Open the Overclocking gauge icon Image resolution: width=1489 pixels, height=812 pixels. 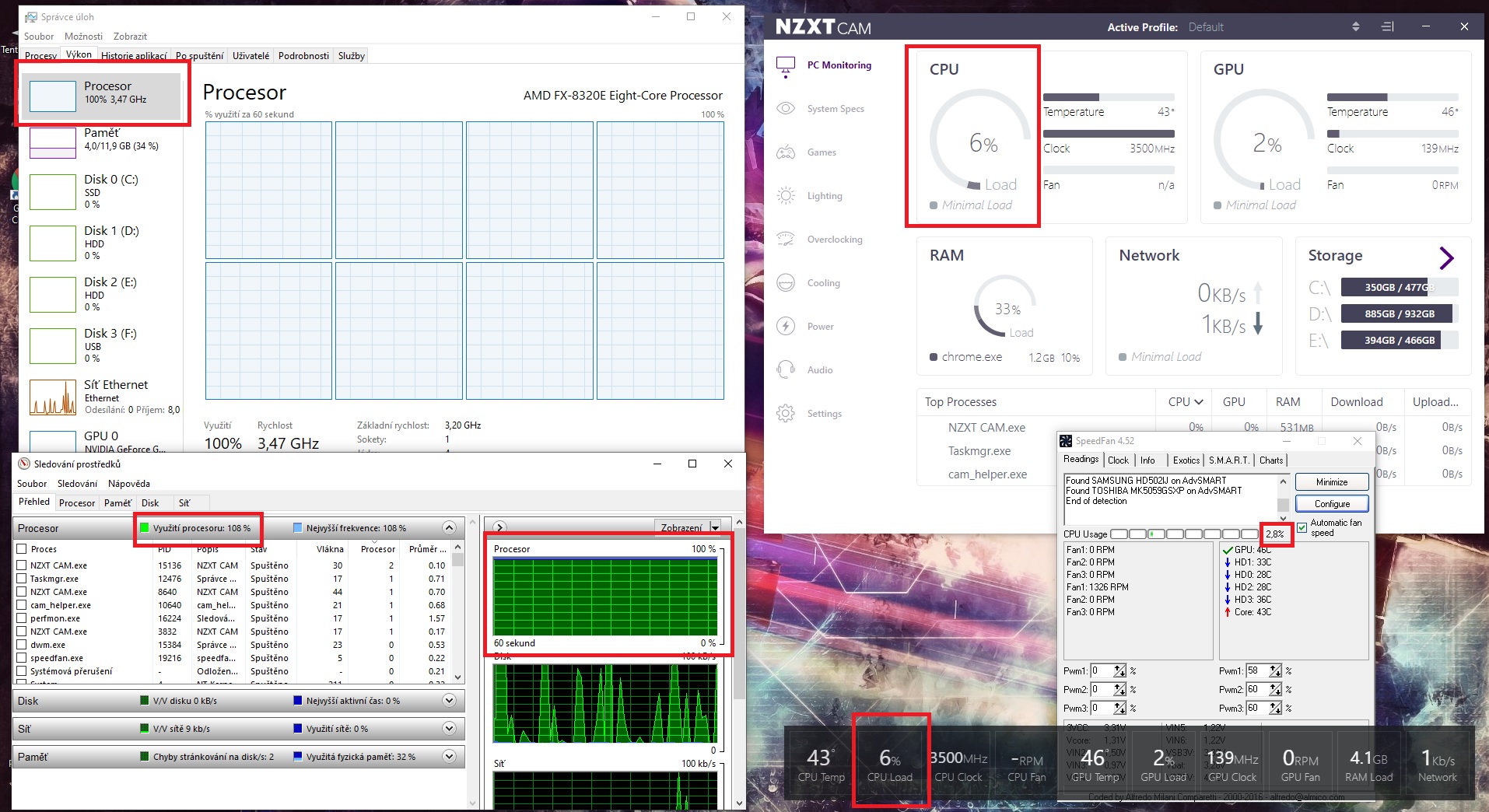786,239
